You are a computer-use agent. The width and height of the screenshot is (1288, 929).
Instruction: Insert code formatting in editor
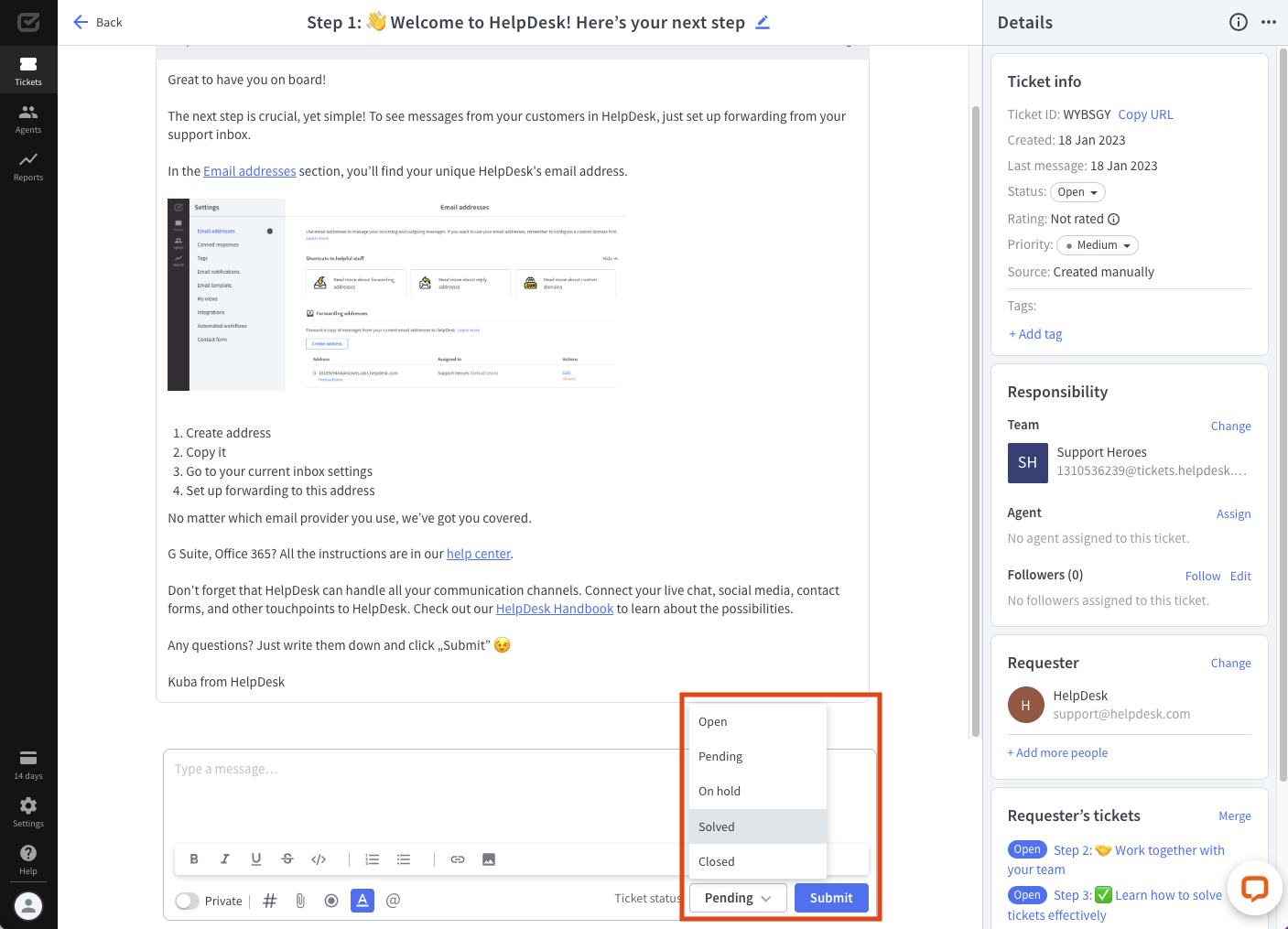coord(319,859)
